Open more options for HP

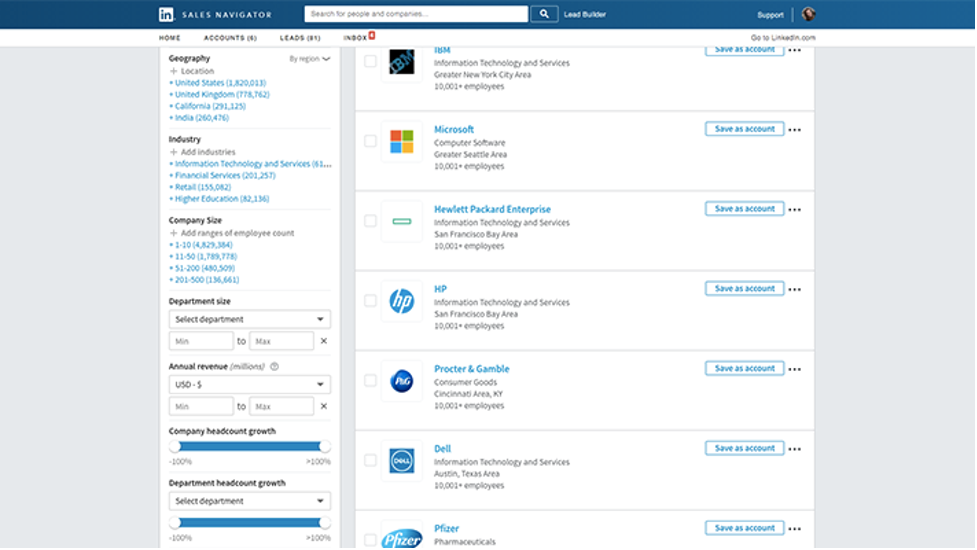point(795,290)
